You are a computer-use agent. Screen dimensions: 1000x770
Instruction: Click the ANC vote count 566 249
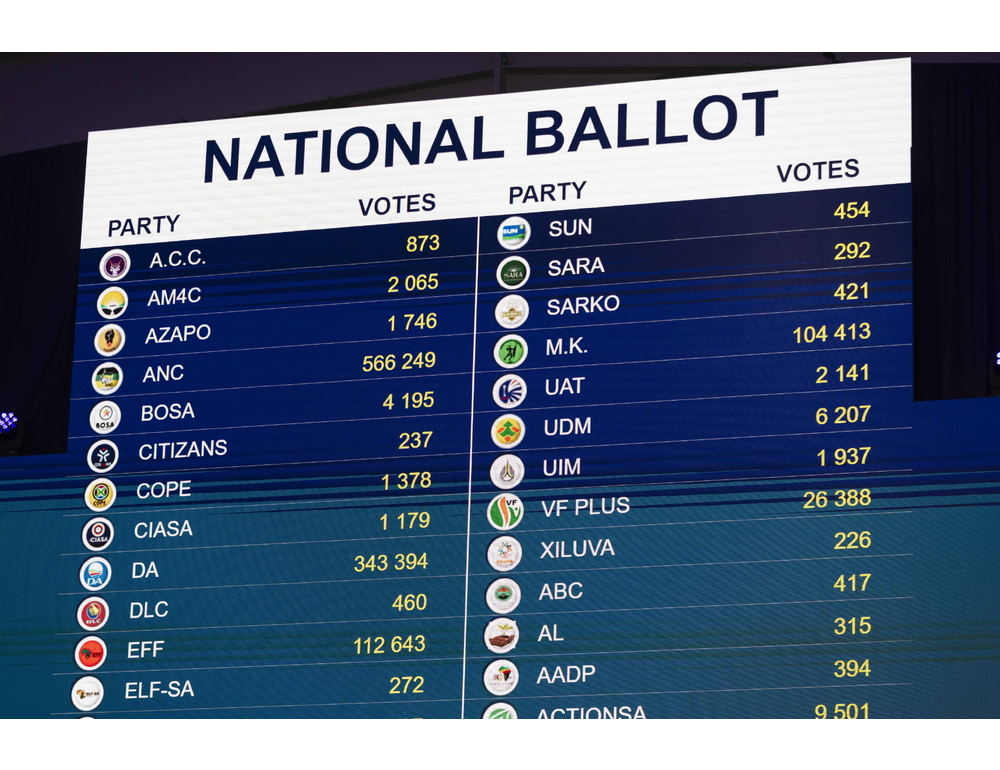point(399,362)
